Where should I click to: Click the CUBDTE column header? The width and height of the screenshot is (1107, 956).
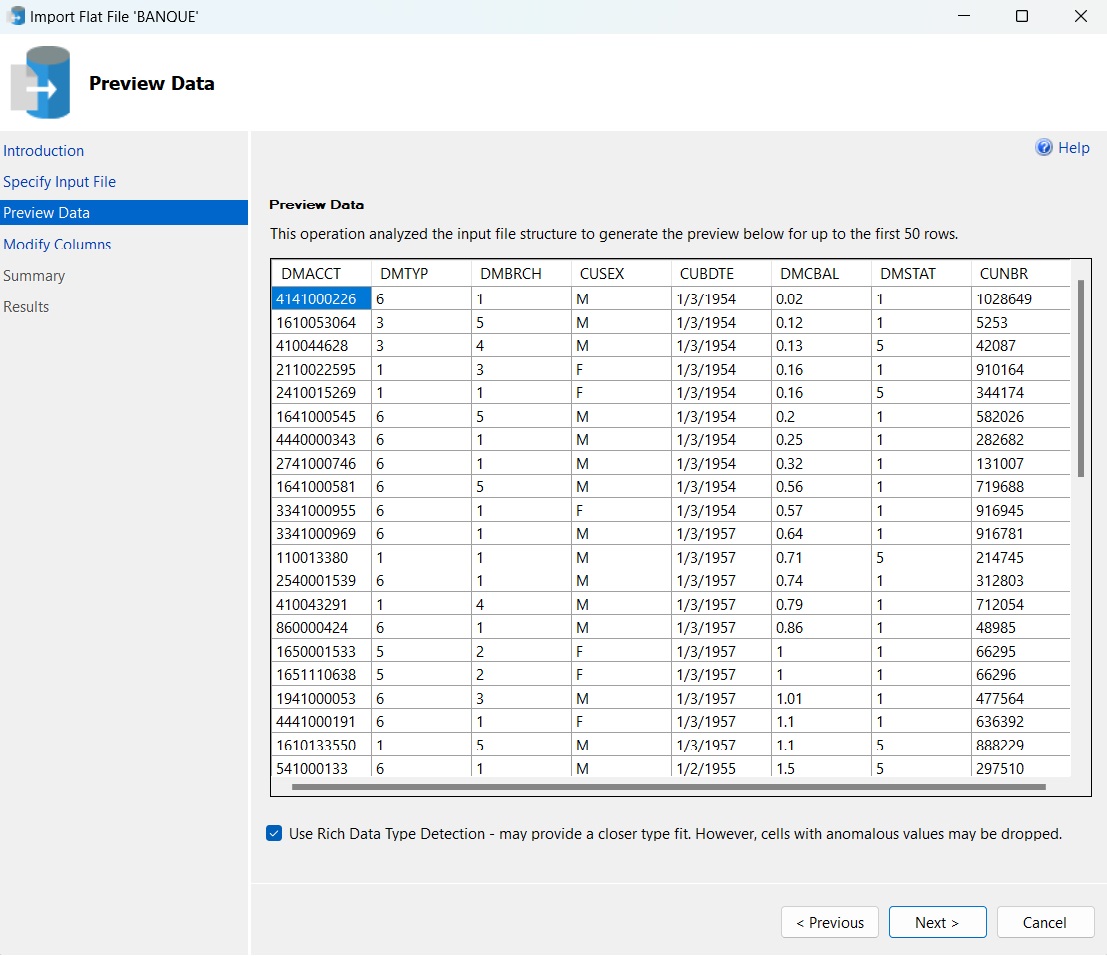[x=707, y=274]
